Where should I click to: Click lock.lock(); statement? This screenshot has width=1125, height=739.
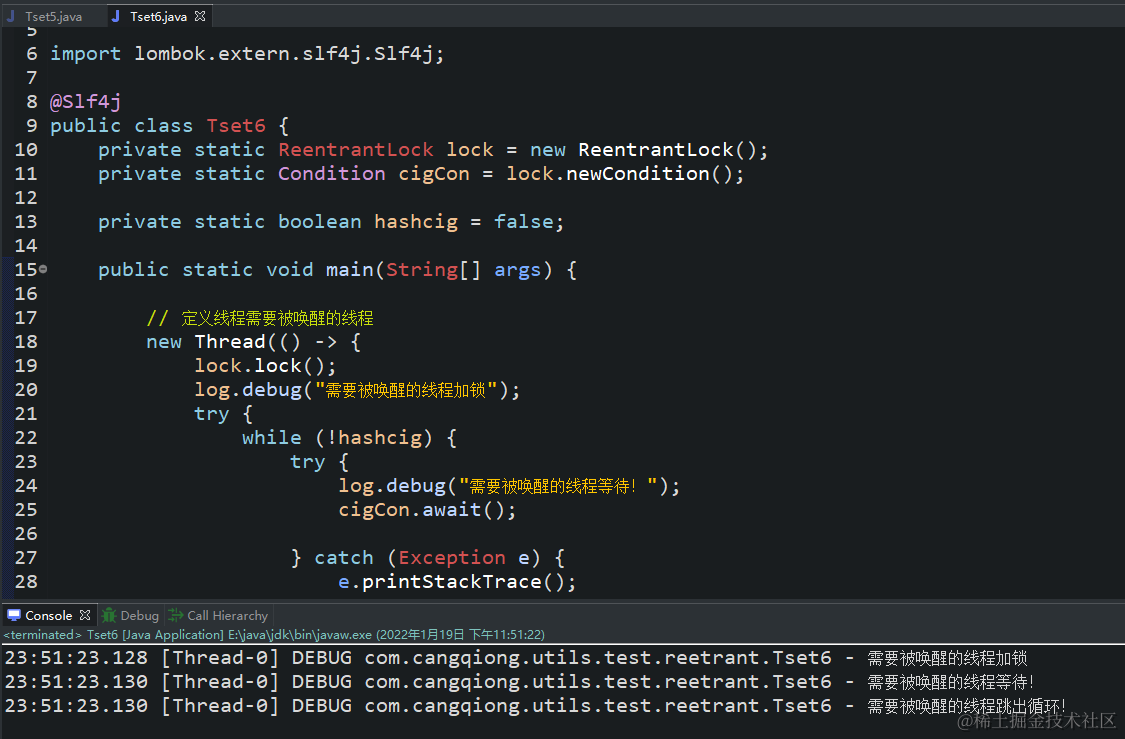tap(265, 366)
